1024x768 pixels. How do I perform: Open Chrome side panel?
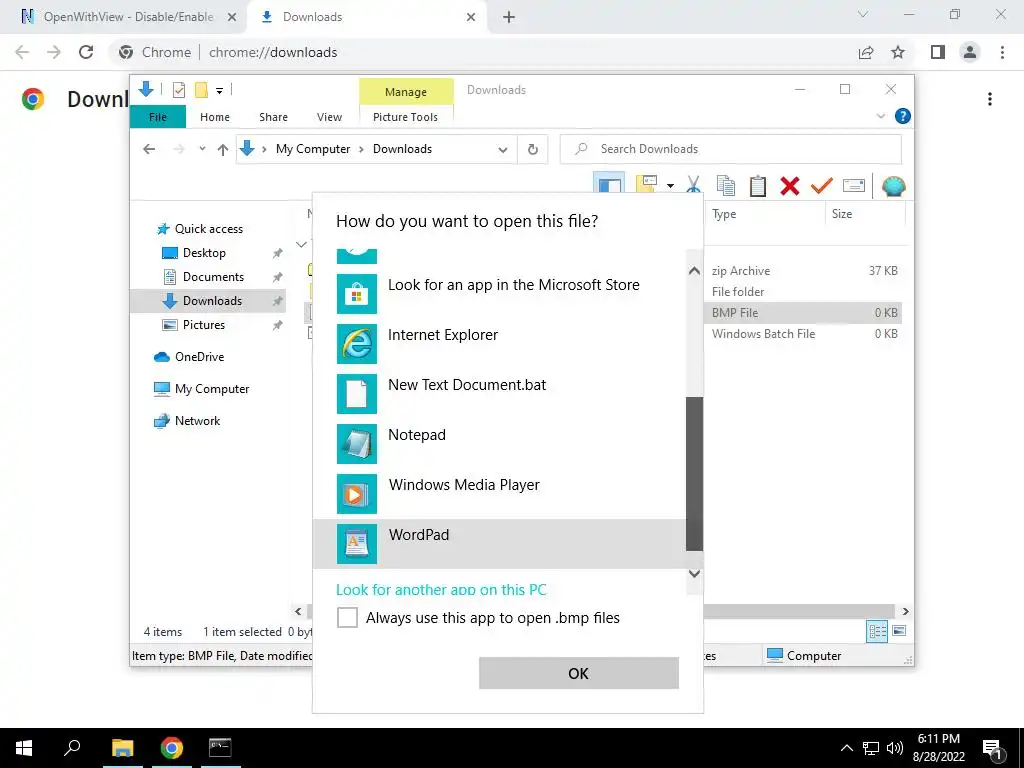[x=938, y=52]
